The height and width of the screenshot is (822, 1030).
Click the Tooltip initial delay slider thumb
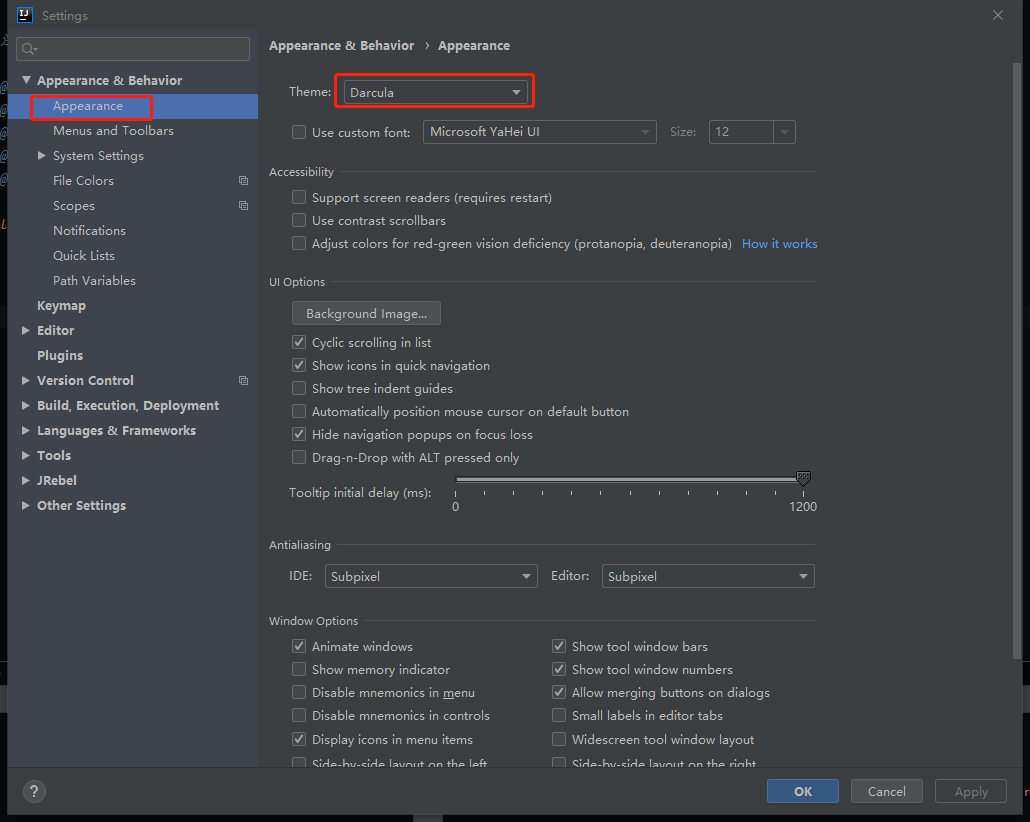tap(803, 478)
